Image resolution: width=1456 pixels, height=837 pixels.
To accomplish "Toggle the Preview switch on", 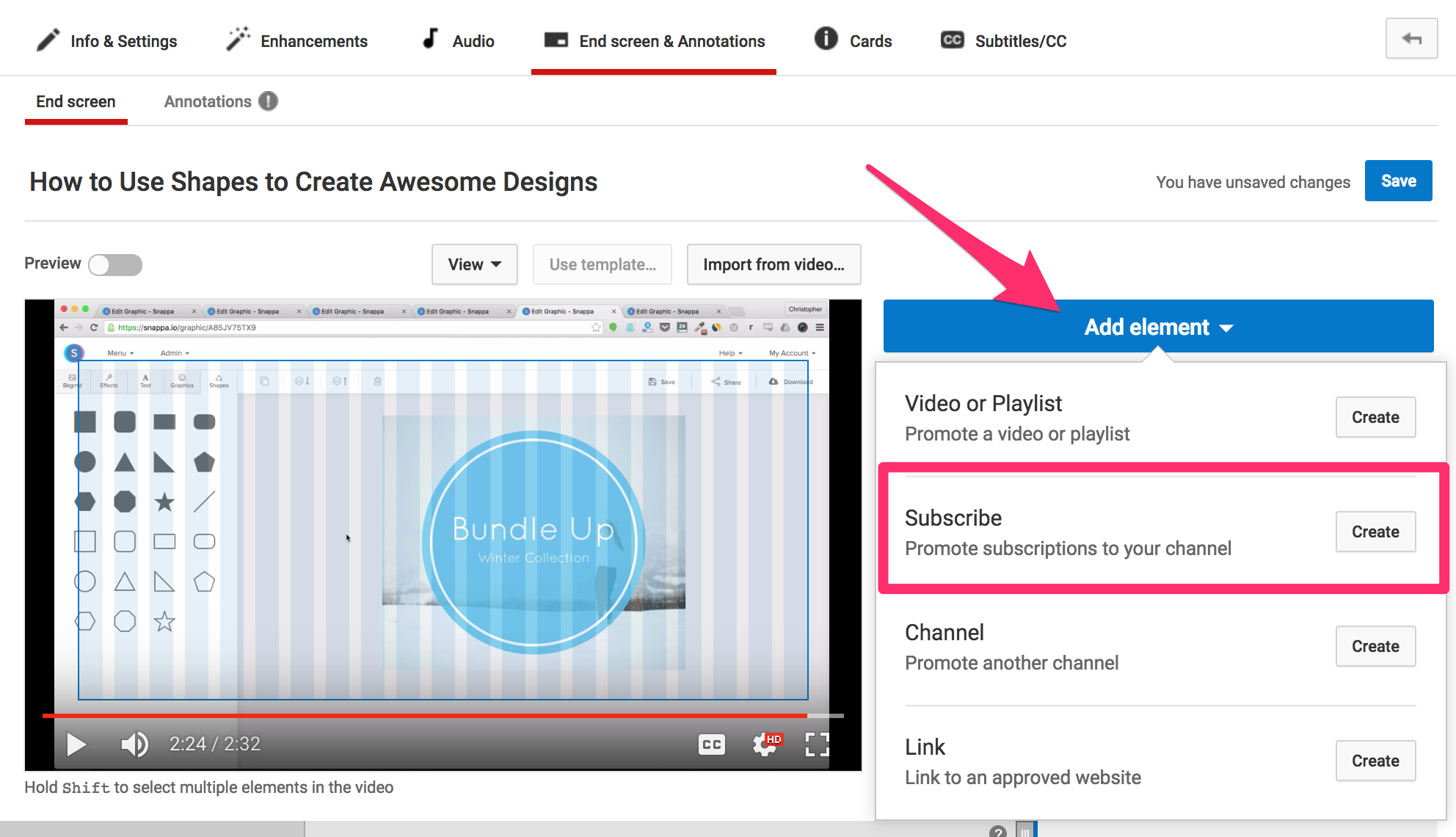I will point(115,264).
